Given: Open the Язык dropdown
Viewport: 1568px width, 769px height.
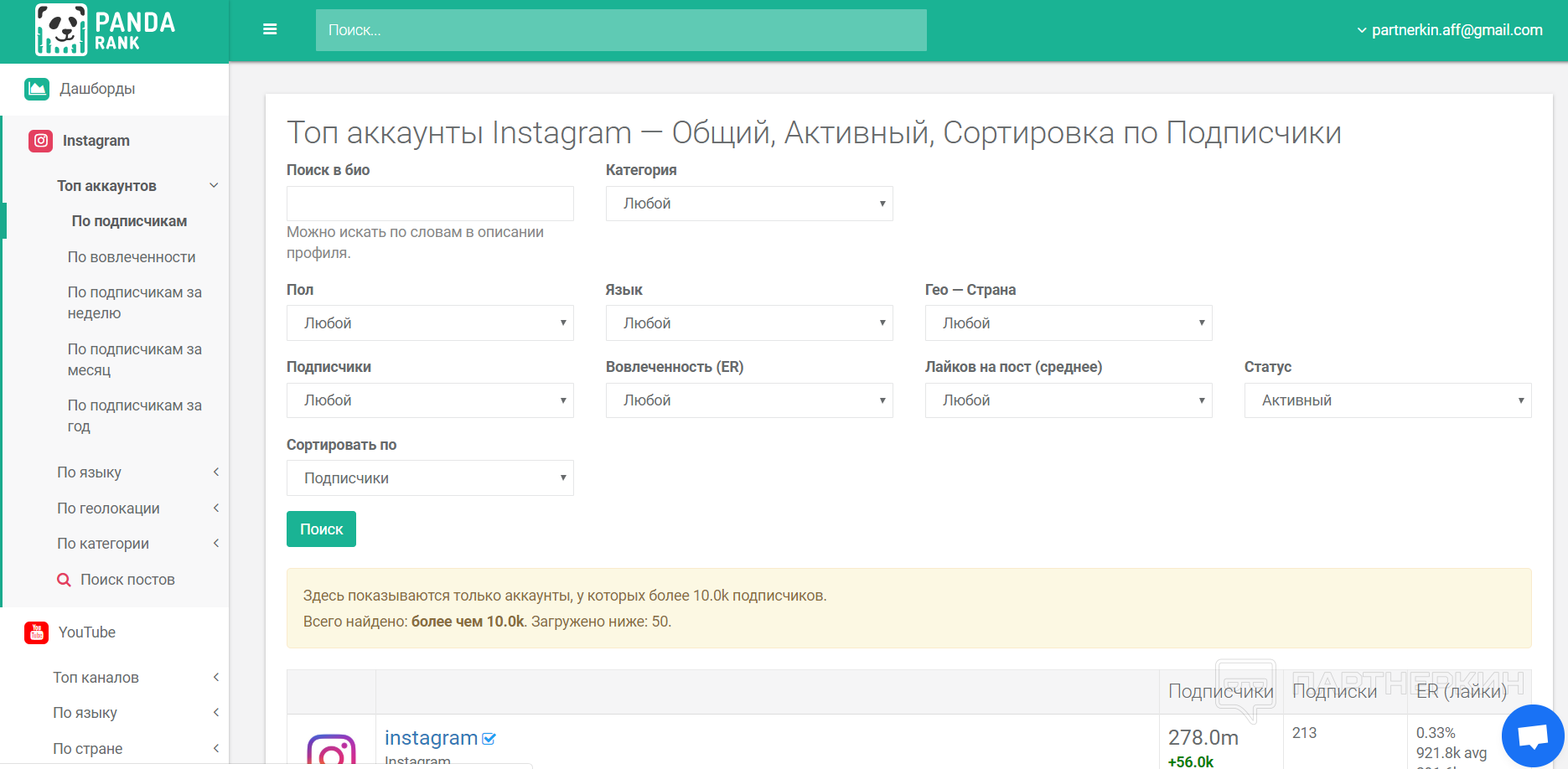Looking at the screenshot, I should [x=749, y=323].
